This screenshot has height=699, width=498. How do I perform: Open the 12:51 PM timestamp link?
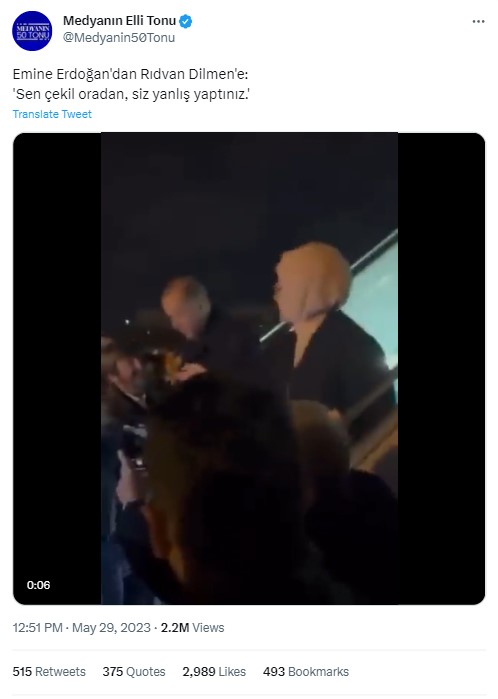pyautogui.click(x=37, y=628)
